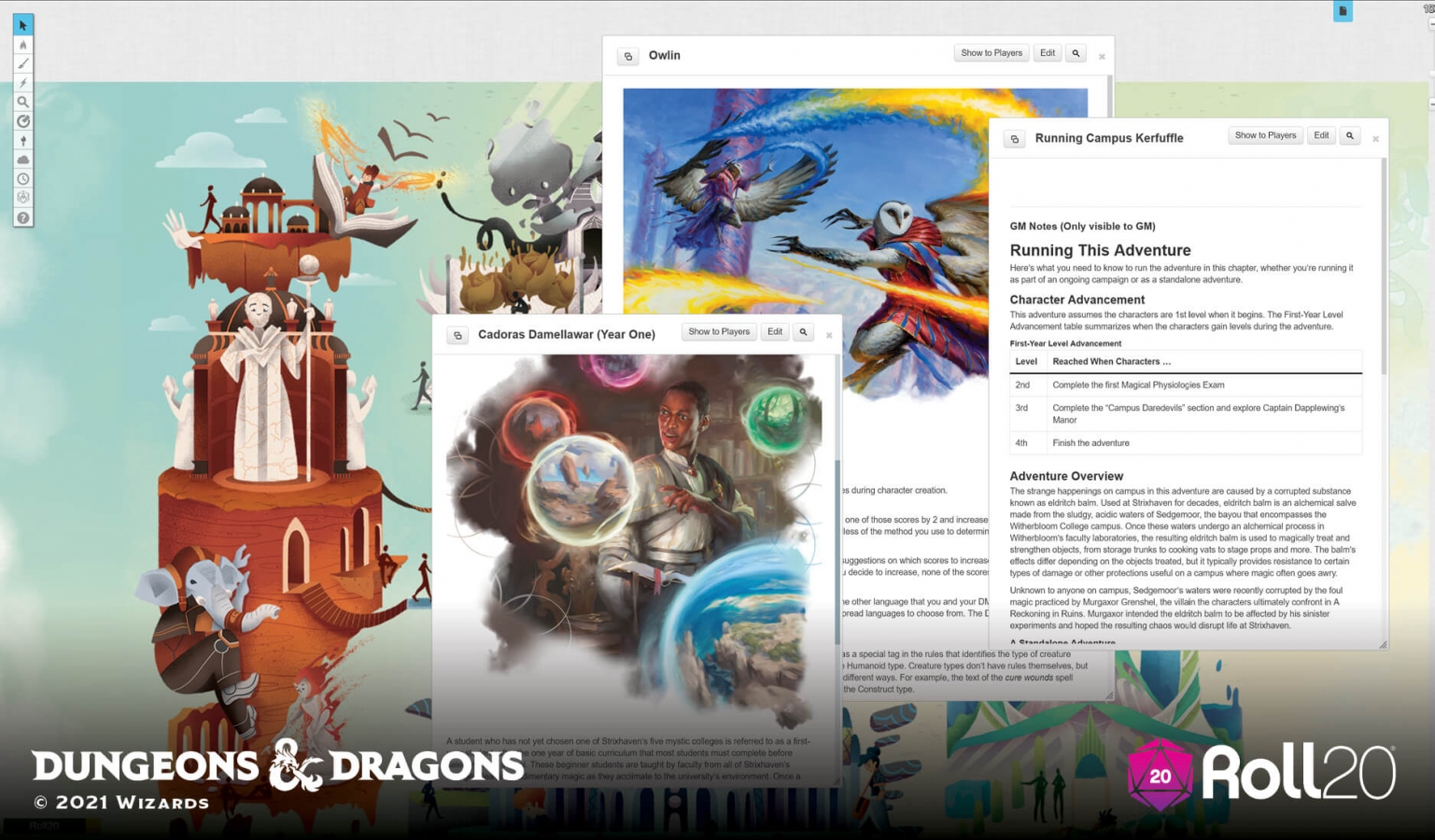Select the arrow Select tool
This screenshot has height=840, width=1435.
coord(23,25)
